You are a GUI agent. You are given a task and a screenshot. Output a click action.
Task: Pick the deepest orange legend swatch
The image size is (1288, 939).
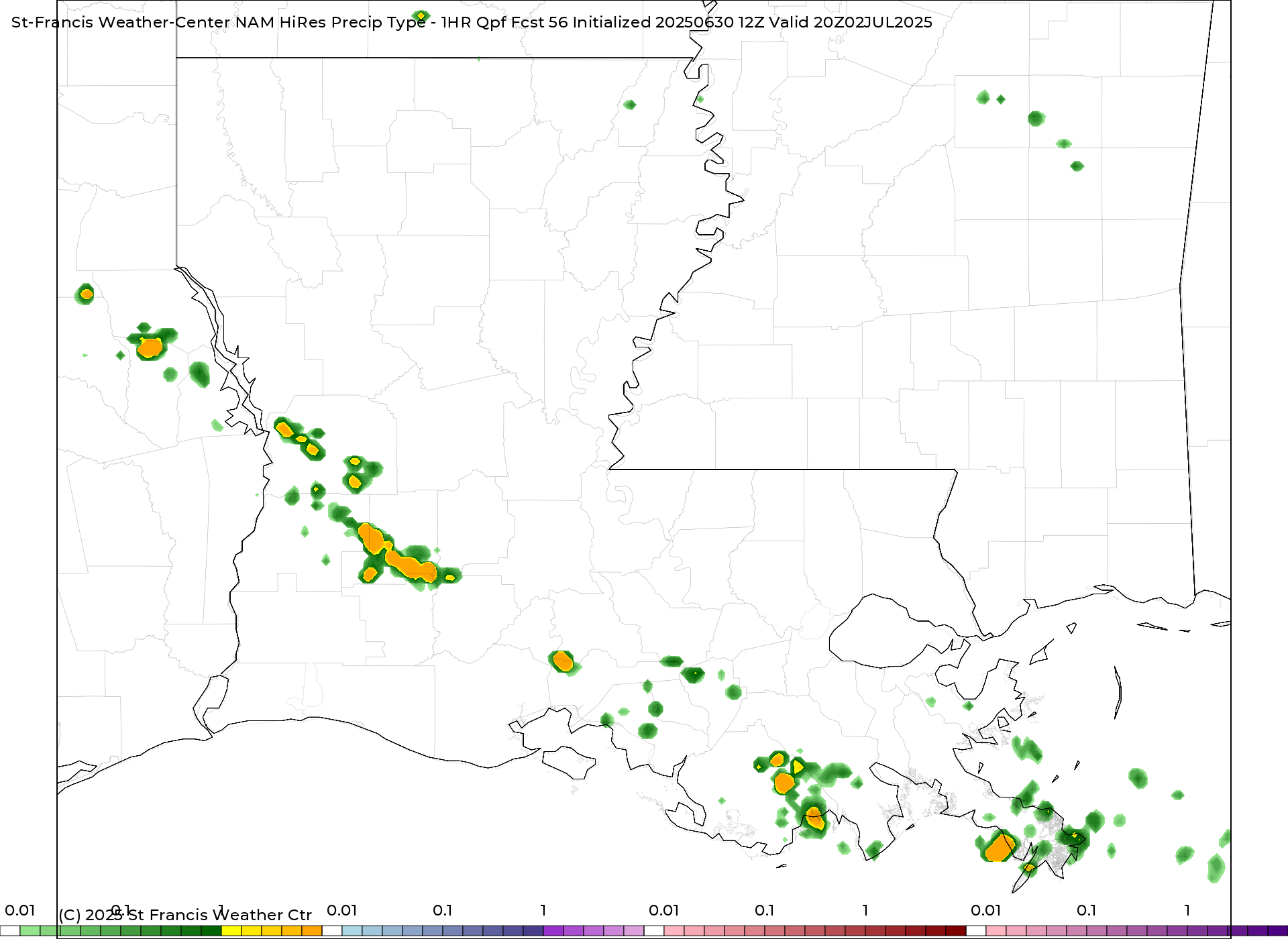312,931
